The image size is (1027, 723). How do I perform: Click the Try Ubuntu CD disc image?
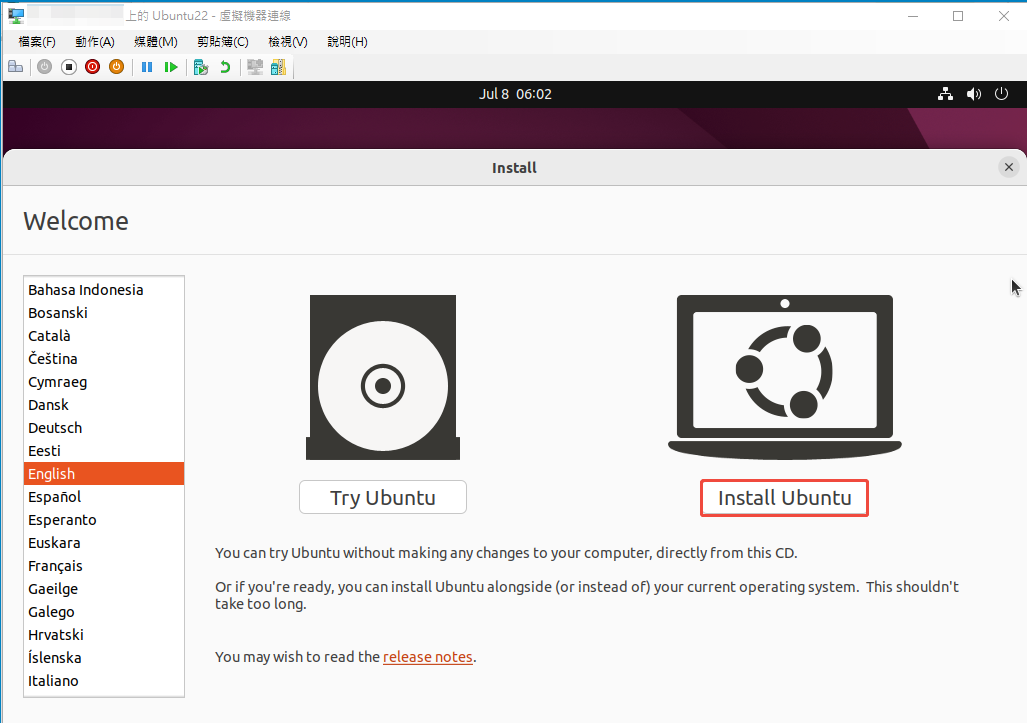tap(383, 377)
